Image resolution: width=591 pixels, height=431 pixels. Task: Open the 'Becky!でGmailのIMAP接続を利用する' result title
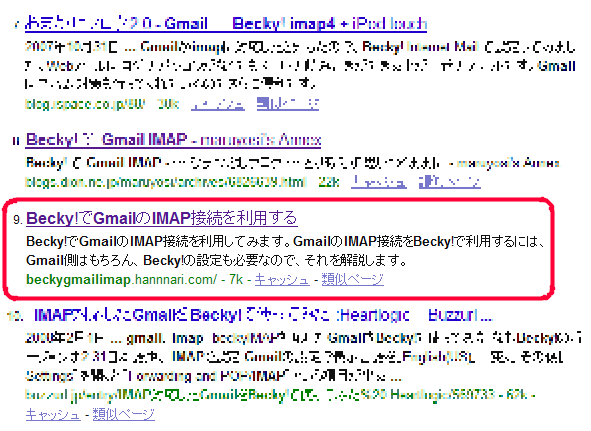click(162, 218)
